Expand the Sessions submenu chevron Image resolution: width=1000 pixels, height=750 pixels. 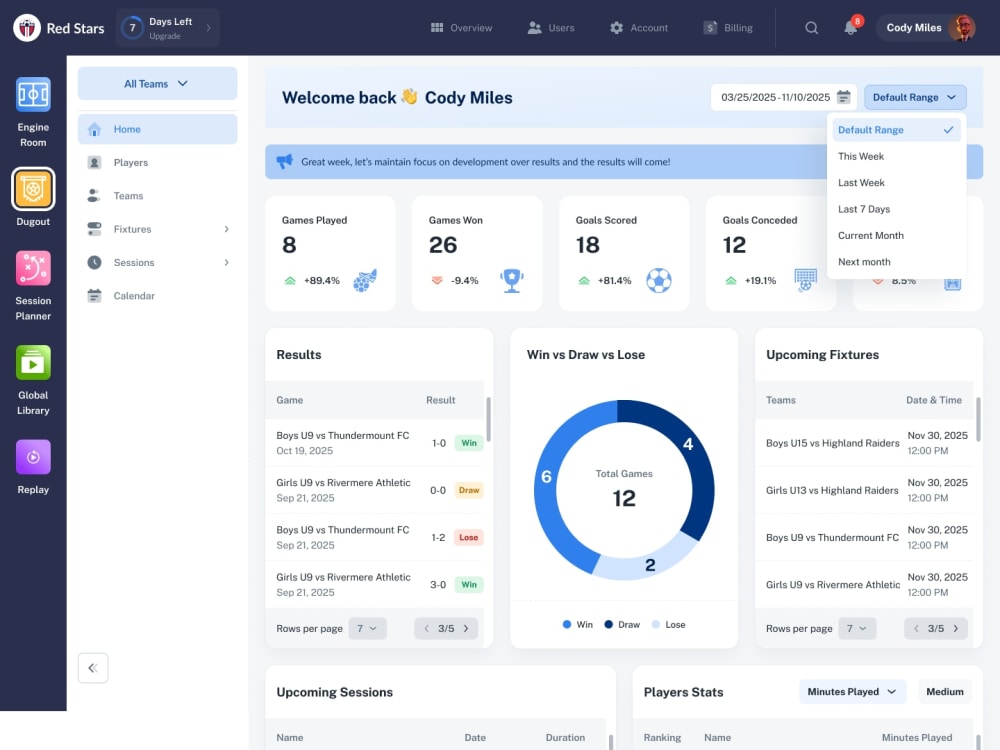tap(226, 262)
